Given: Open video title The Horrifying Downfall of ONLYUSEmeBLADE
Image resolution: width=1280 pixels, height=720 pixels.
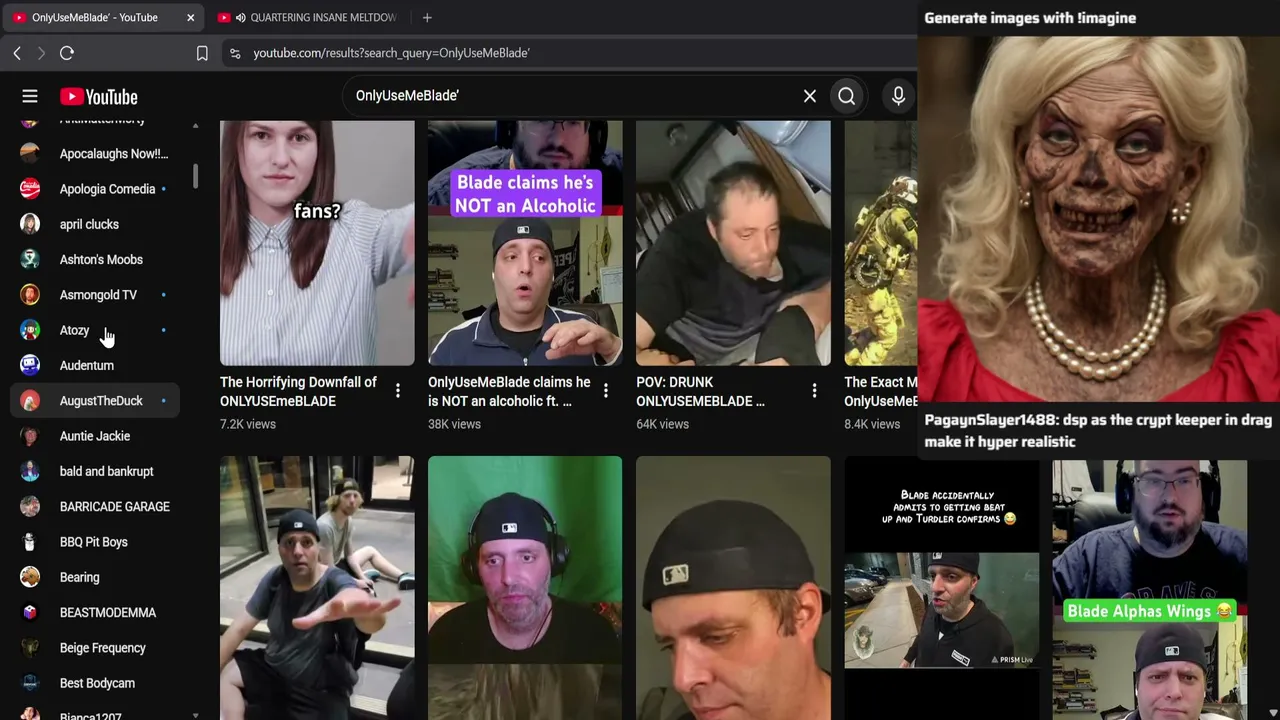Looking at the screenshot, I should (x=298, y=391).
